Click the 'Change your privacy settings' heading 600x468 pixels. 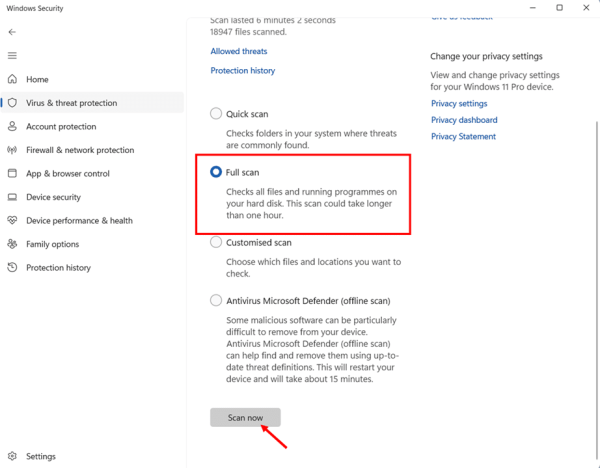(x=486, y=56)
